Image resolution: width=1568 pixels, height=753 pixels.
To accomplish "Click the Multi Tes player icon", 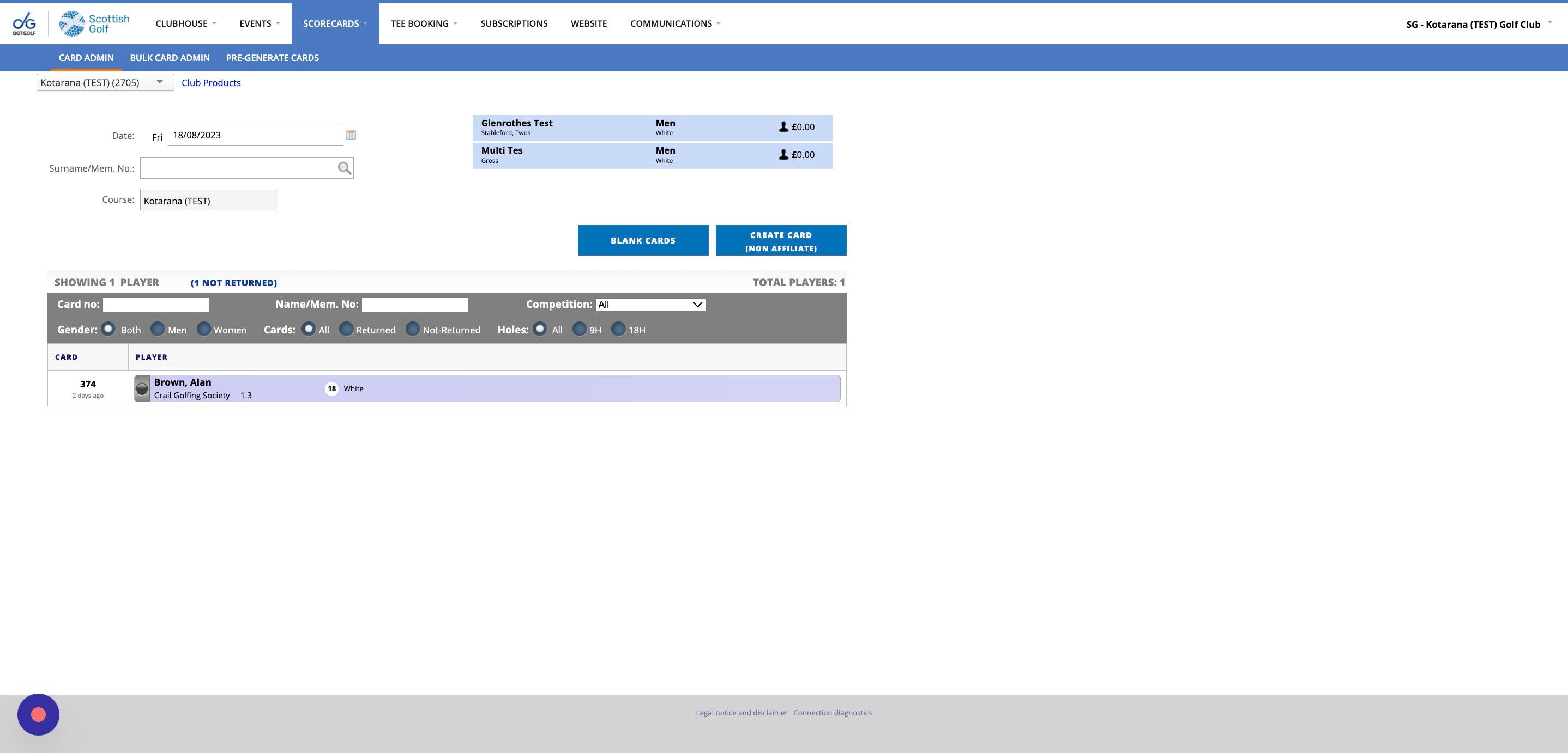I will click(783, 155).
